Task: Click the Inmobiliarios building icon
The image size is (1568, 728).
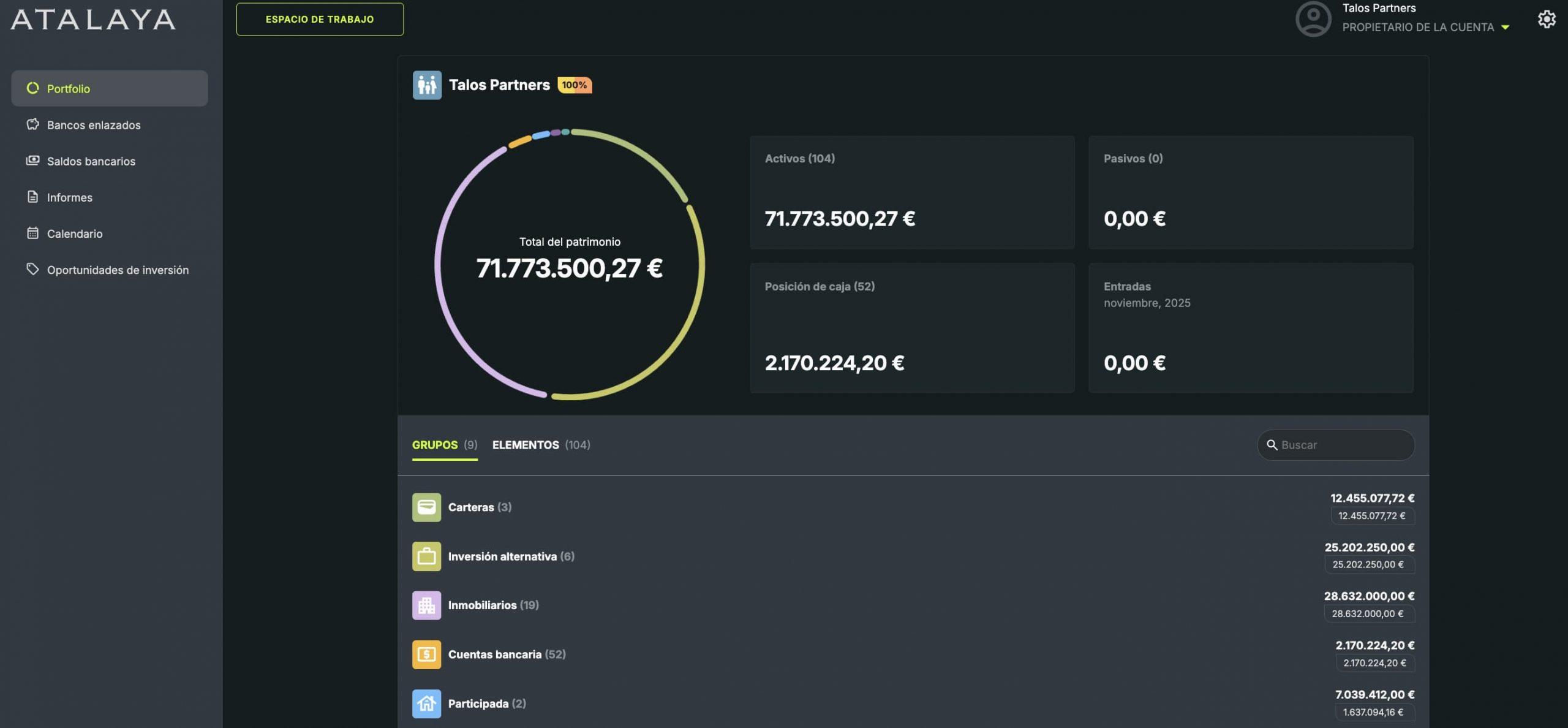Action: (x=426, y=605)
